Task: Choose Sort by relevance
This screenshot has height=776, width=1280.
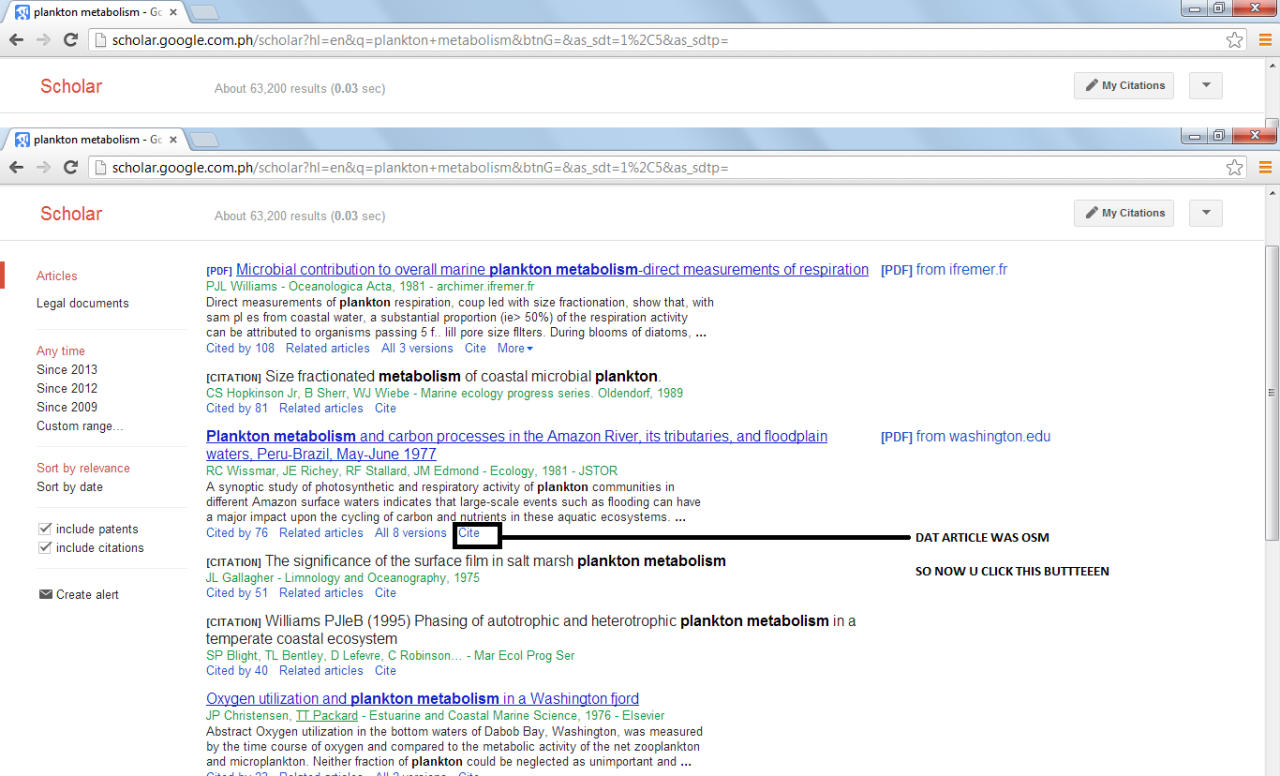Action: [83, 468]
